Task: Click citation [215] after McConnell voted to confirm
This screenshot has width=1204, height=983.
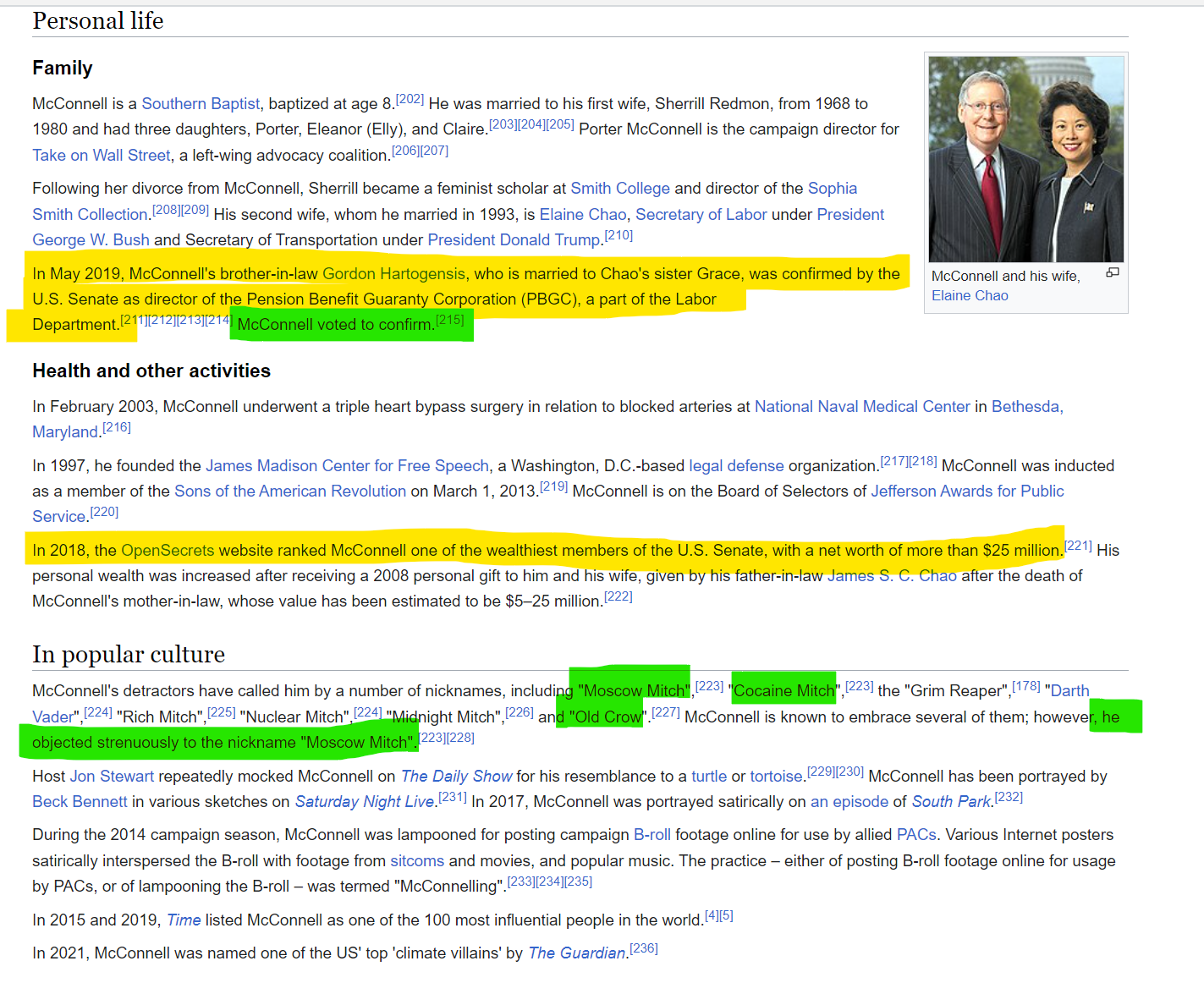Action: coord(450,320)
